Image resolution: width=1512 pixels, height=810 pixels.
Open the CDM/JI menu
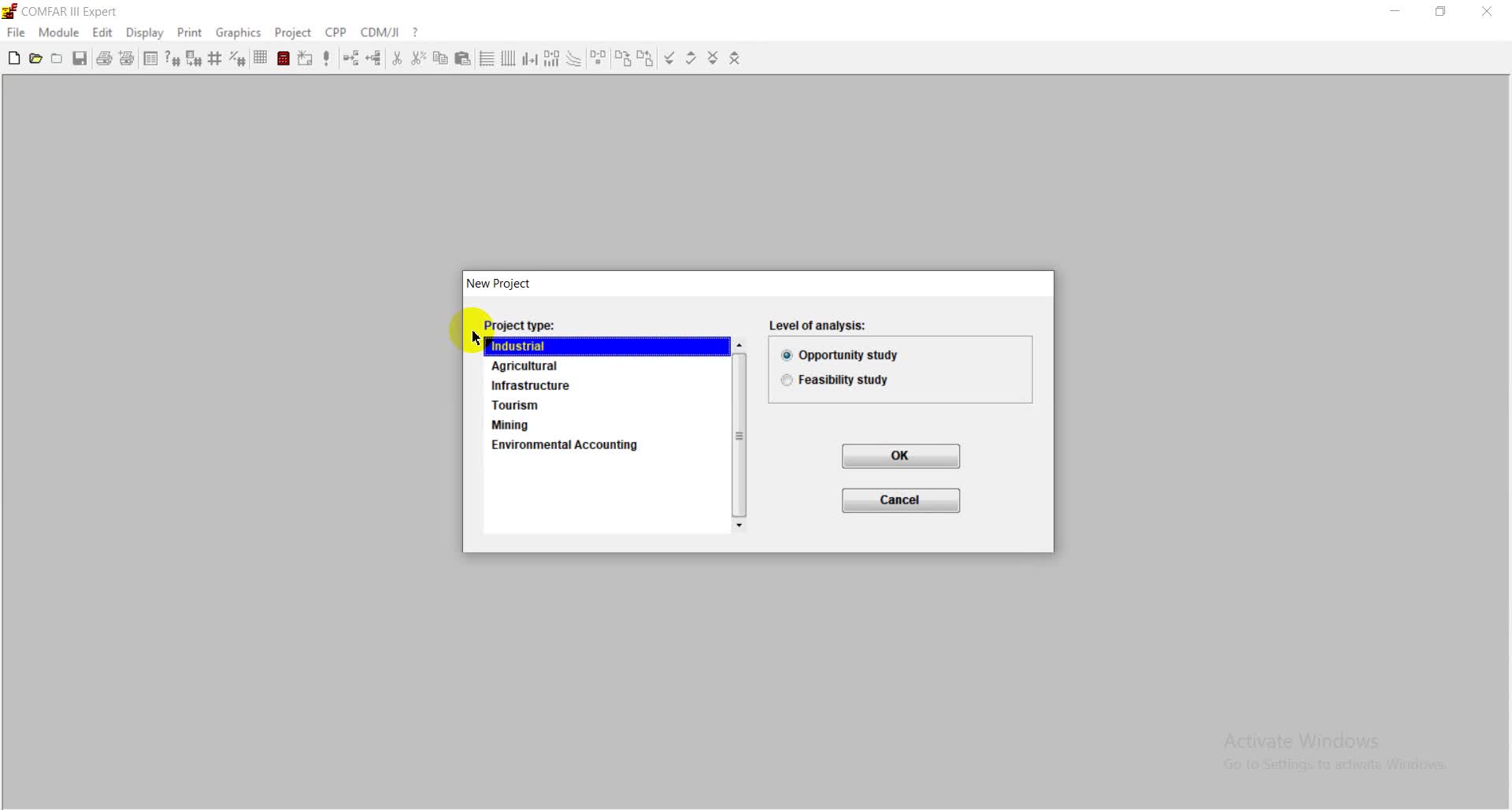point(379,32)
